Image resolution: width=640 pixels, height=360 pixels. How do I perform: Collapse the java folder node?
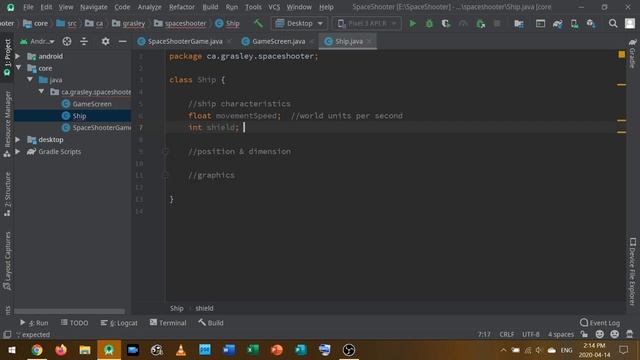pyautogui.click(x=30, y=80)
